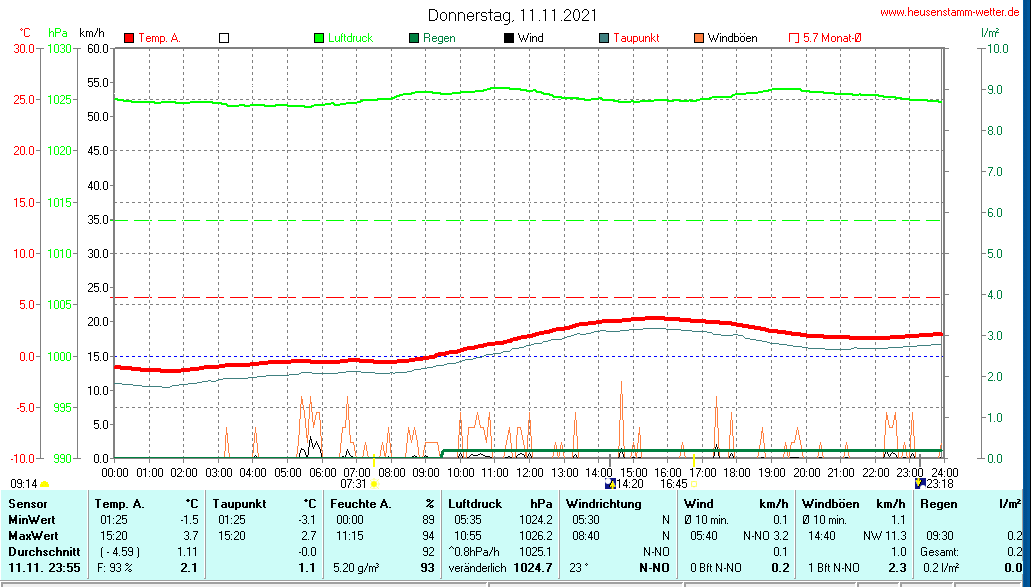The image size is (1034, 587).
Task: Click the F: 93 % humidity text
Action: pyautogui.click(x=115, y=567)
